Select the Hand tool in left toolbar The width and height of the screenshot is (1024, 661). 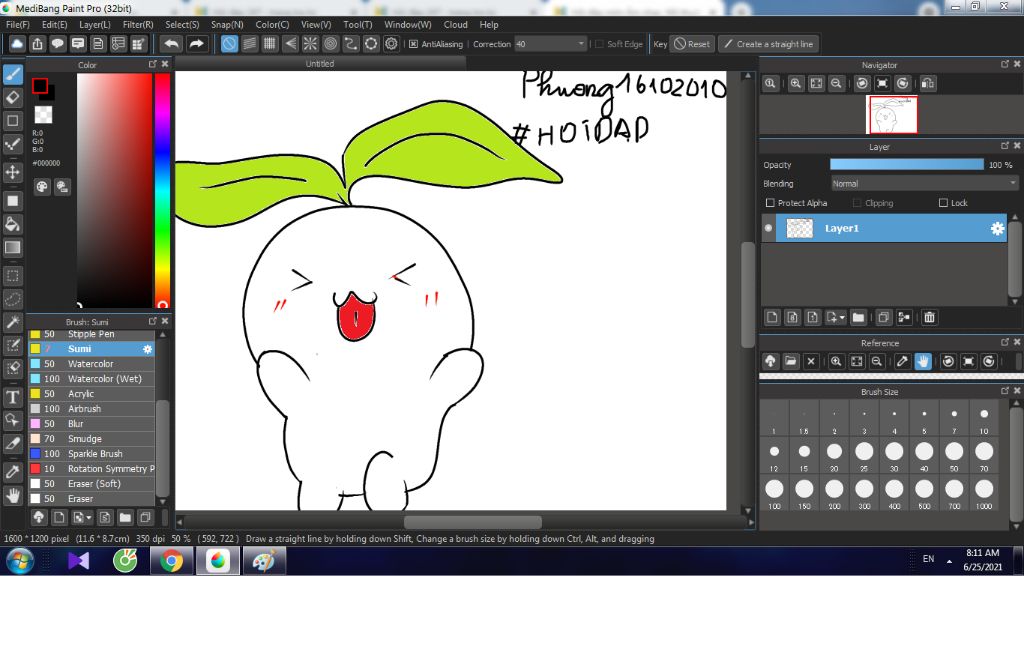tap(12, 496)
